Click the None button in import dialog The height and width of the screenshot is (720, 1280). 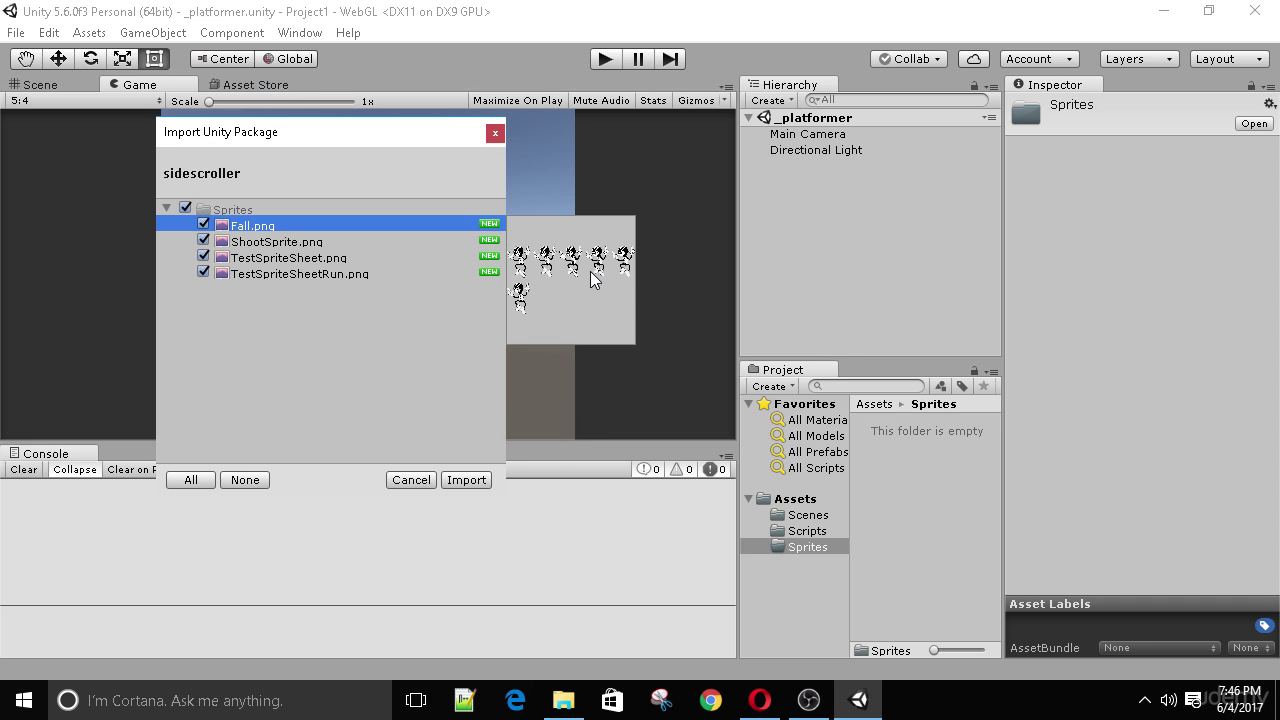coord(245,480)
